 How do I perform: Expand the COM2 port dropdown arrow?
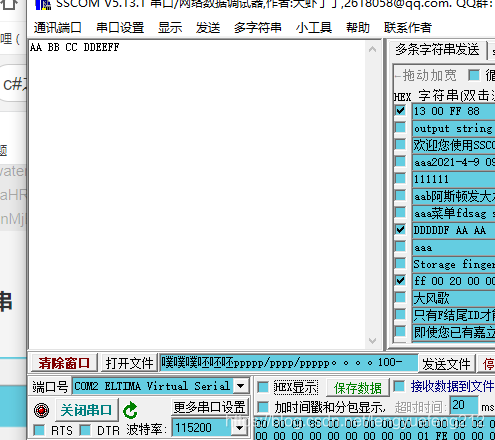(x=241, y=386)
